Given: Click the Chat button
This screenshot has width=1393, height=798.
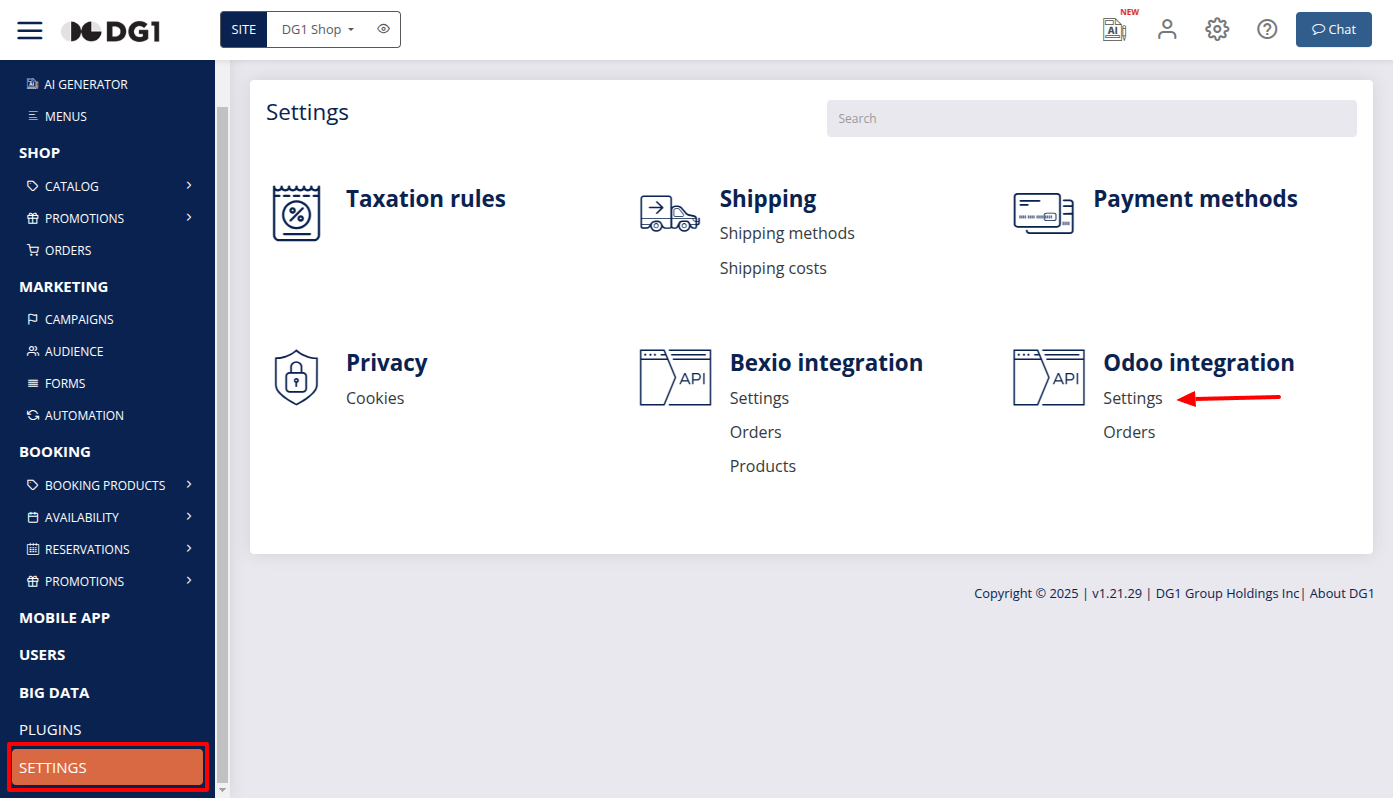Looking at the screenshot, I should (x=1334, y=29).
